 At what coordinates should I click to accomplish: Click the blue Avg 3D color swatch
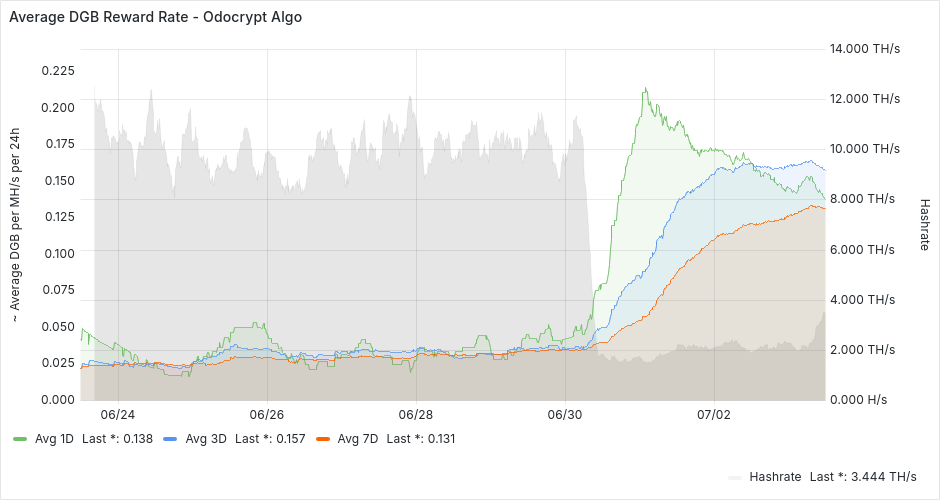pyautogui.click(x=170, y=439)
